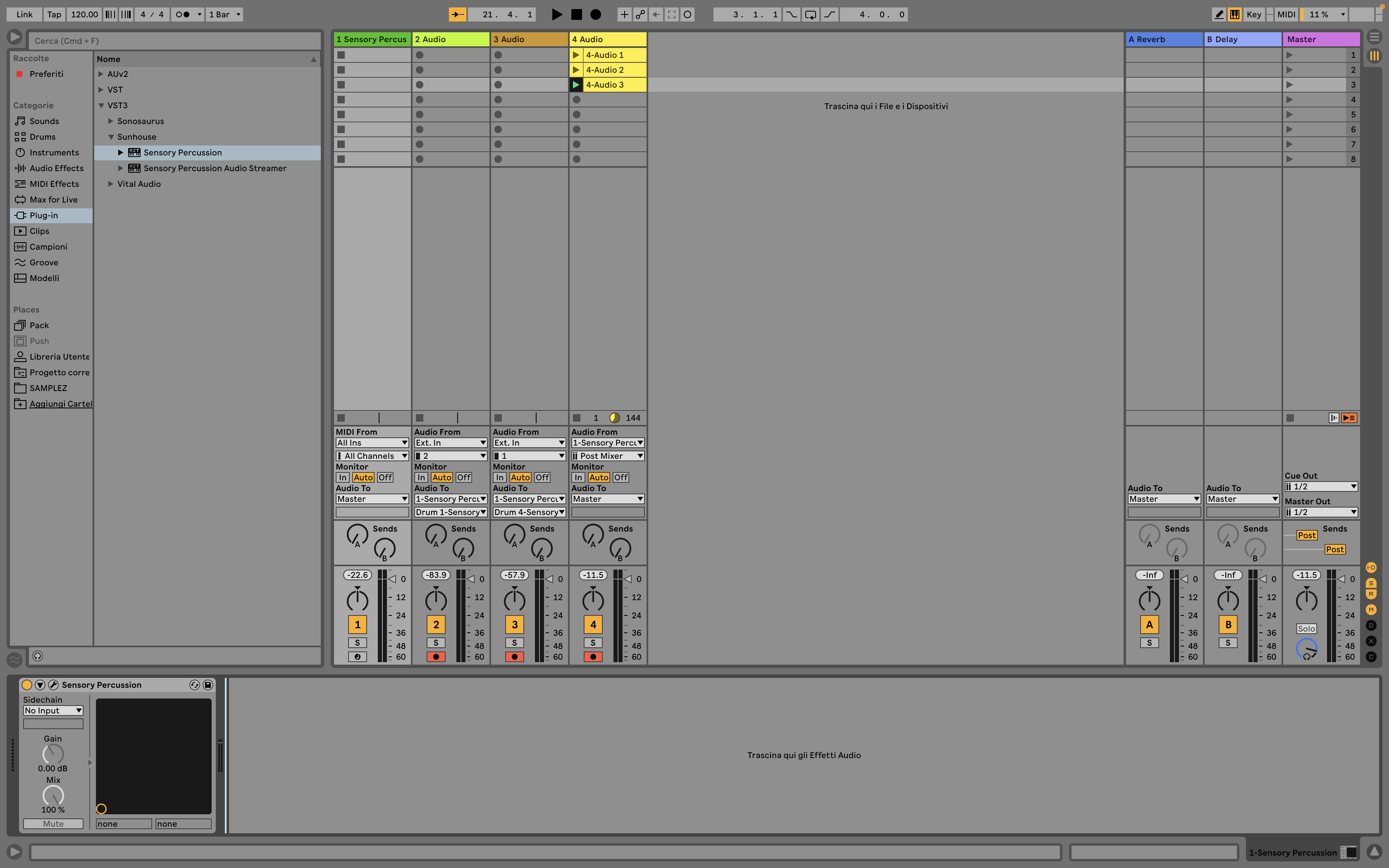Click the Tap tempo button

coord(54,14)
